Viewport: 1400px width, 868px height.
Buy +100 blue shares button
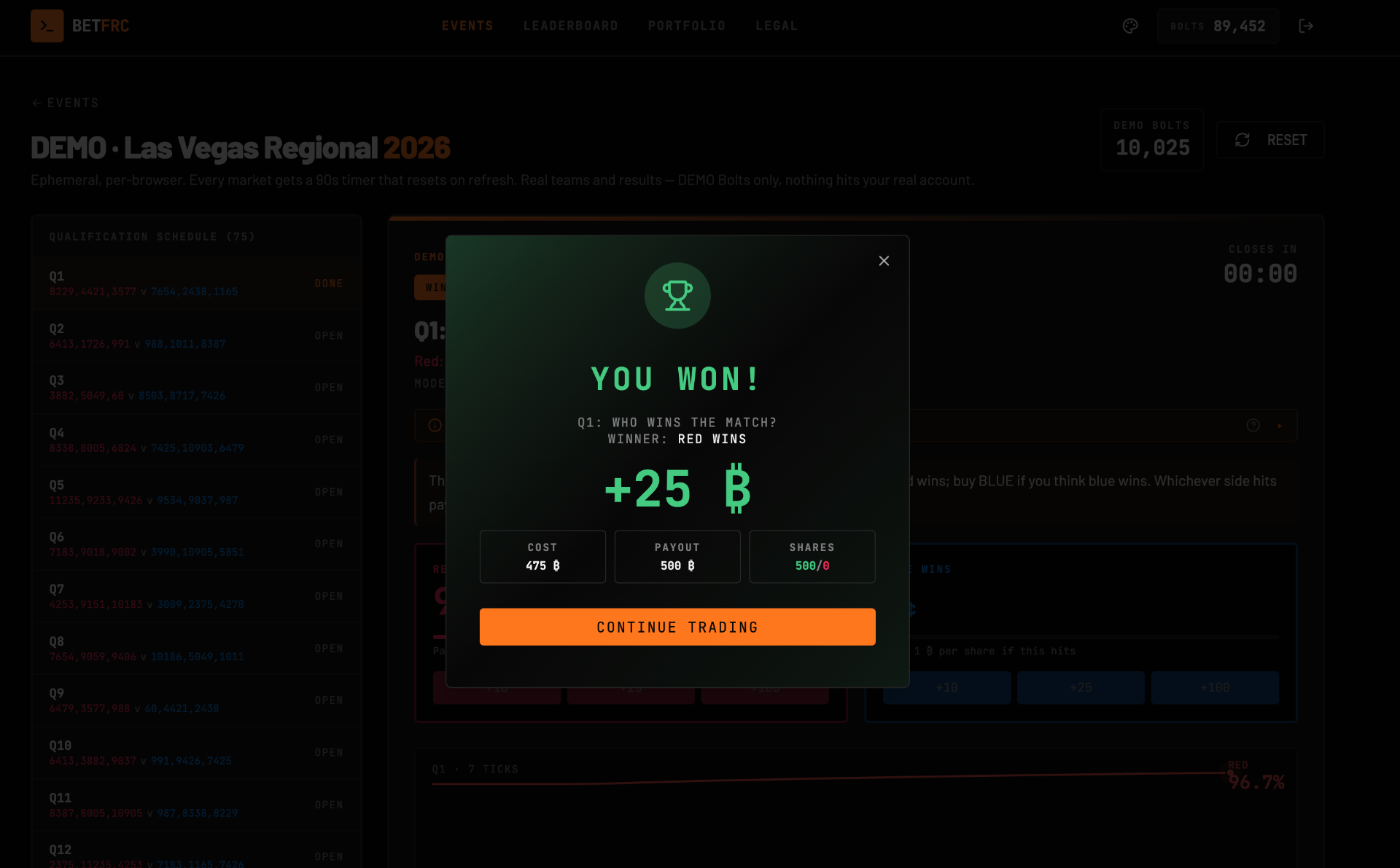[x=1215, y=687]
